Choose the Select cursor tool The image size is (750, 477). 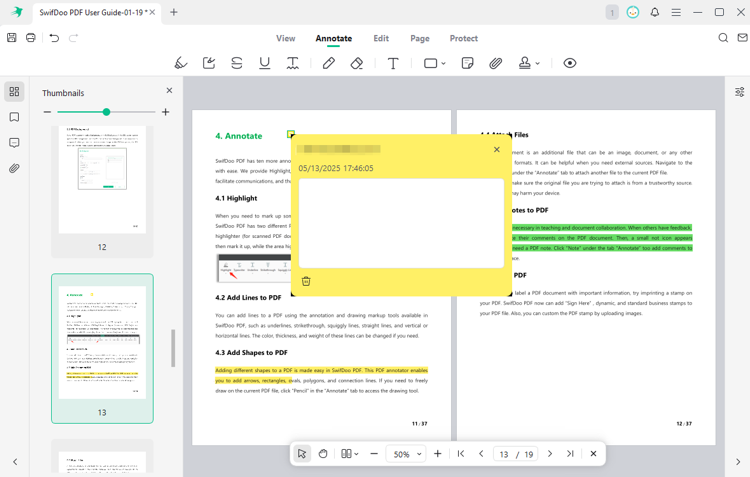[x=302, y=454]
